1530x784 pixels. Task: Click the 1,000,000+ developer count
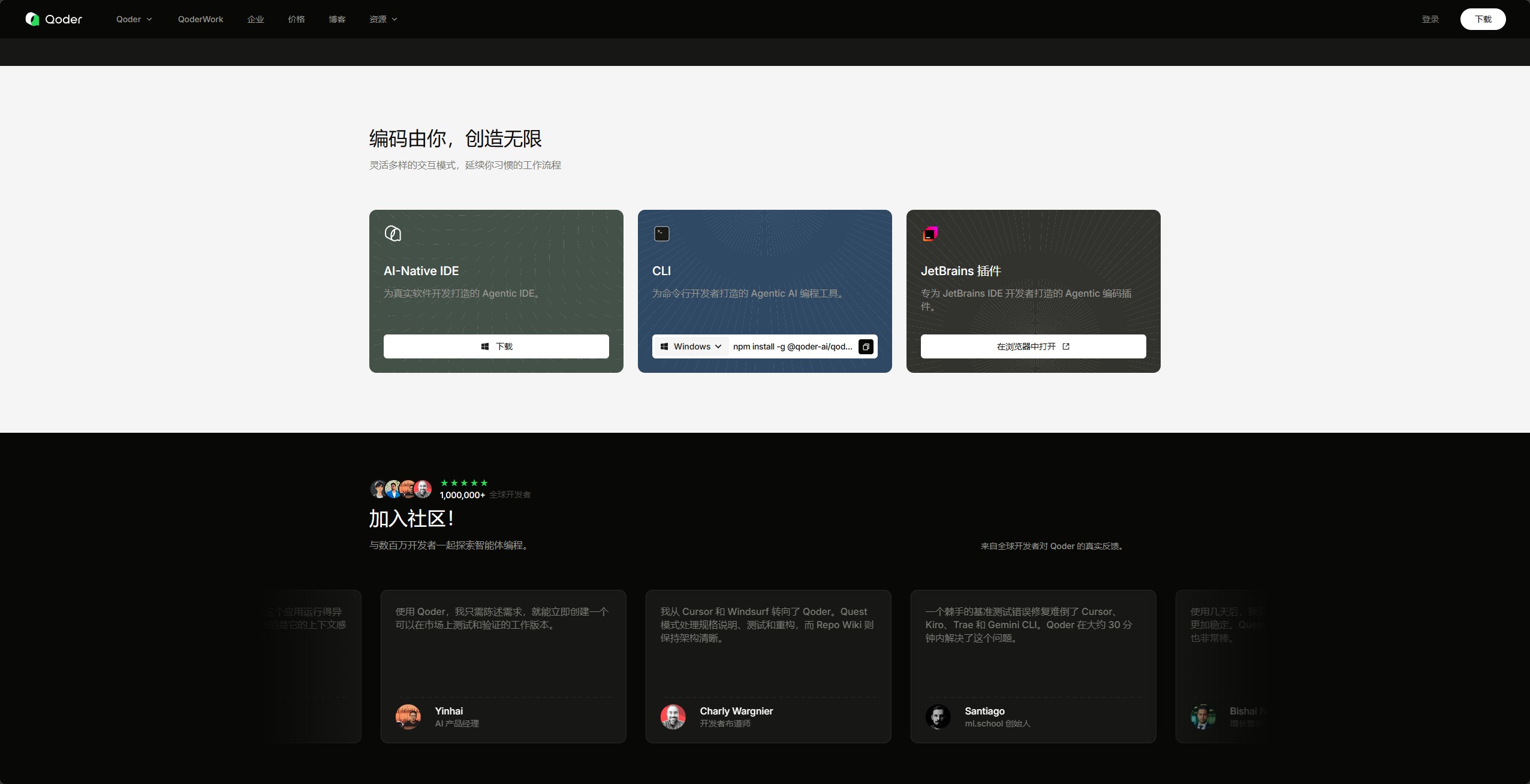(x=462, y=495)
